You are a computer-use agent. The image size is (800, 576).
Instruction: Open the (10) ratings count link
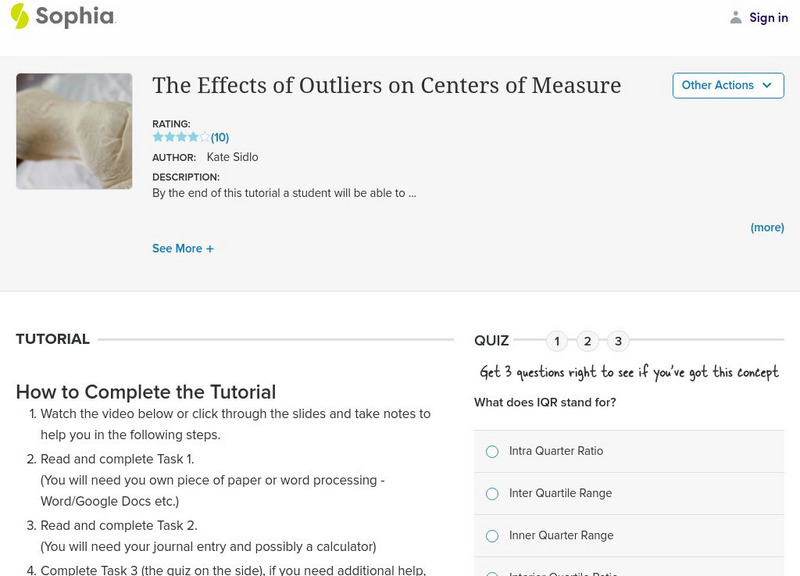[220, 137]
